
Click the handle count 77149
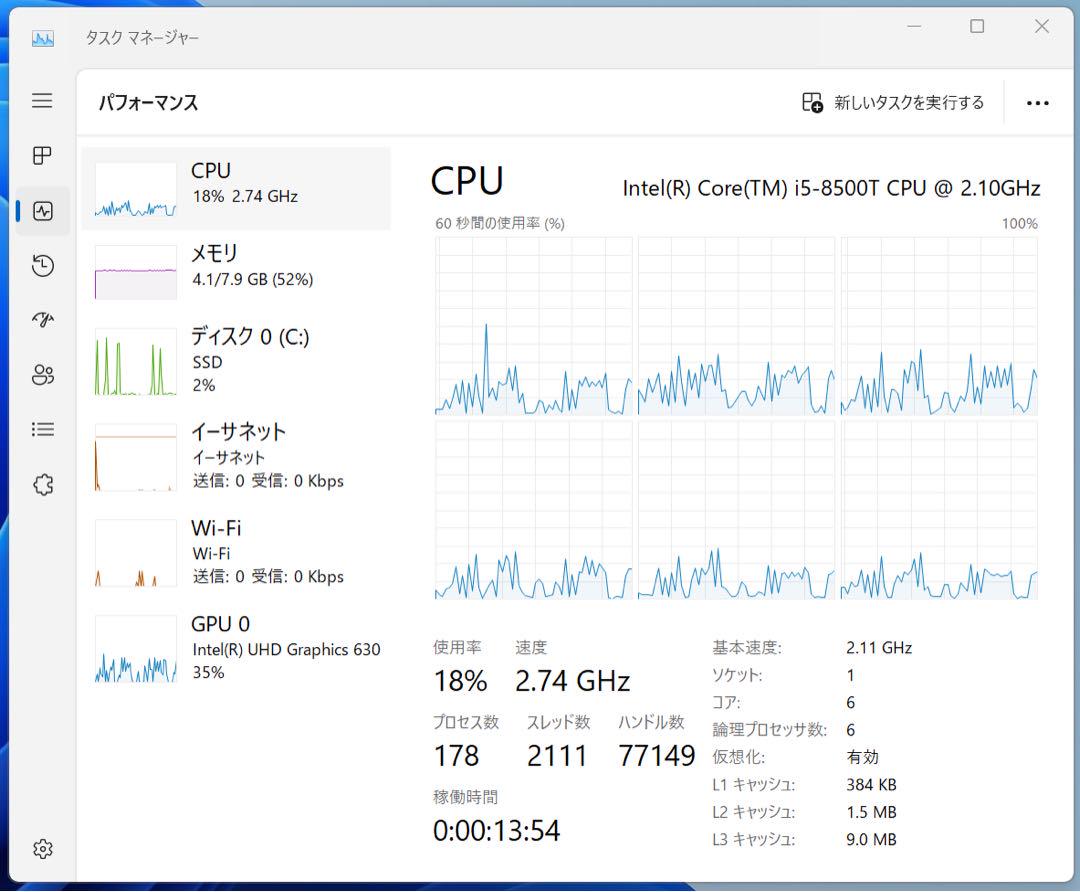(x=656, y=756)
